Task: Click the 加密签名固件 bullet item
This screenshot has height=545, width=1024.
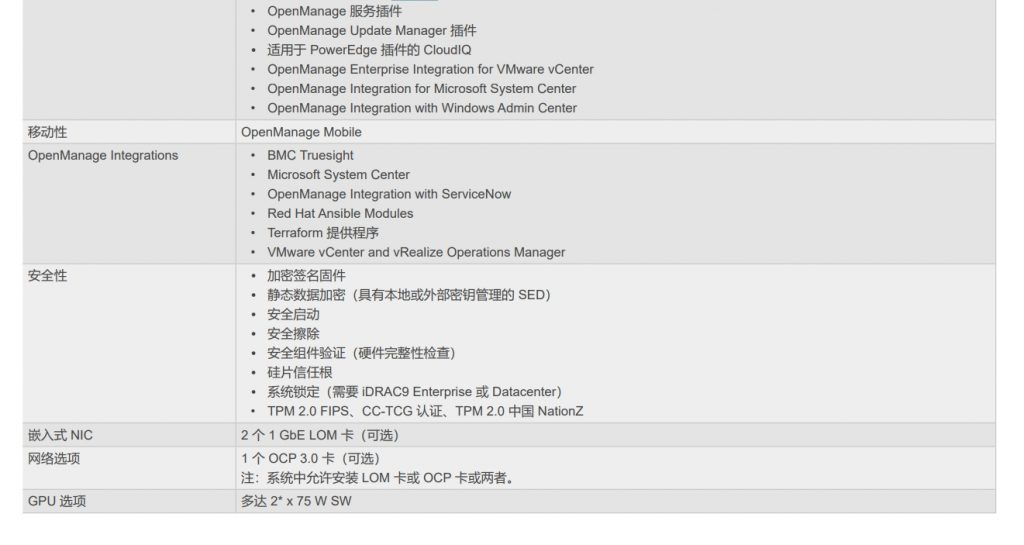Action: click(307, 275)
